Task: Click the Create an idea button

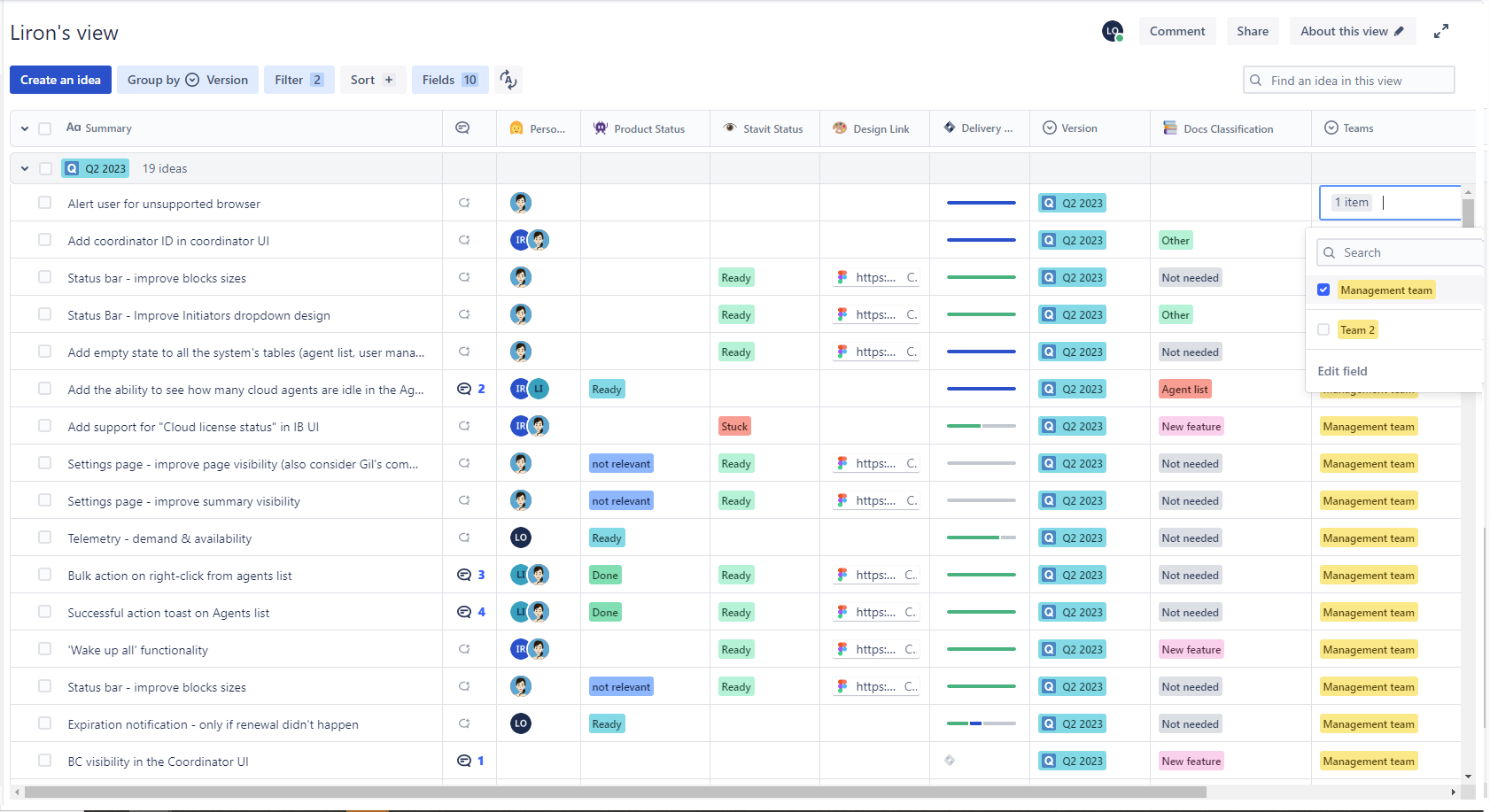Action: coord(60,80)
